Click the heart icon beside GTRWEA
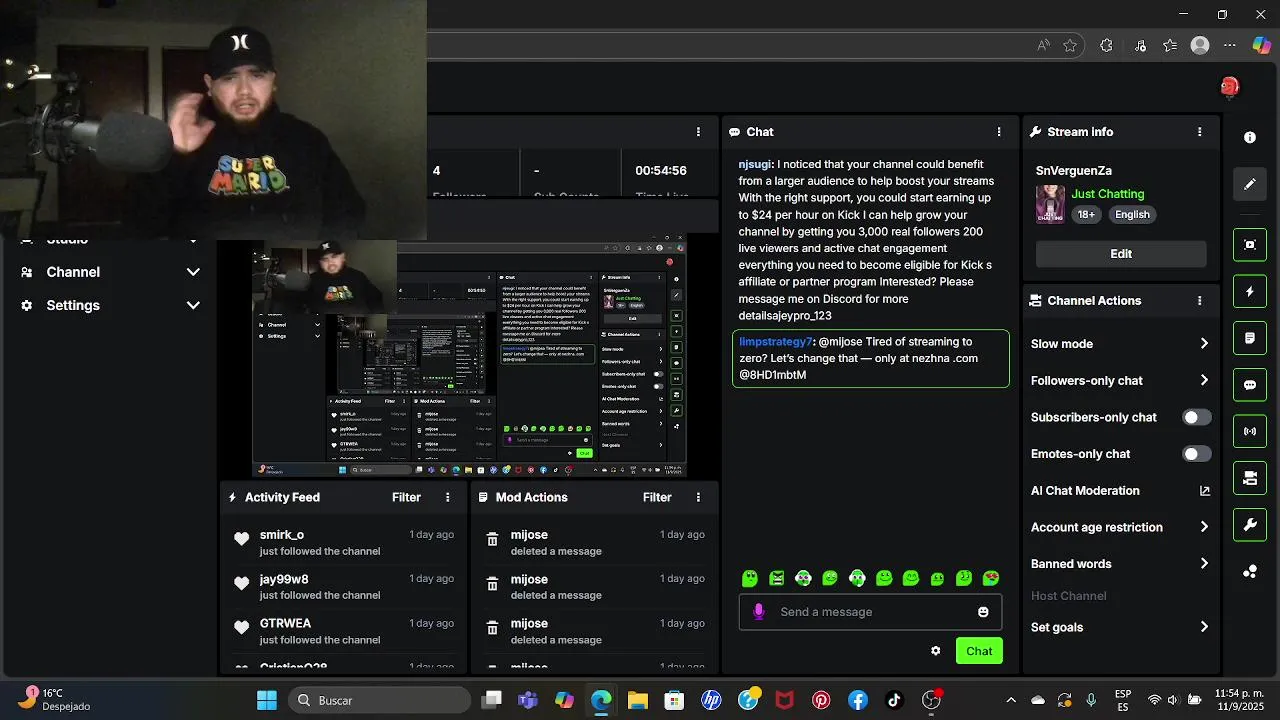 (241, 628)
